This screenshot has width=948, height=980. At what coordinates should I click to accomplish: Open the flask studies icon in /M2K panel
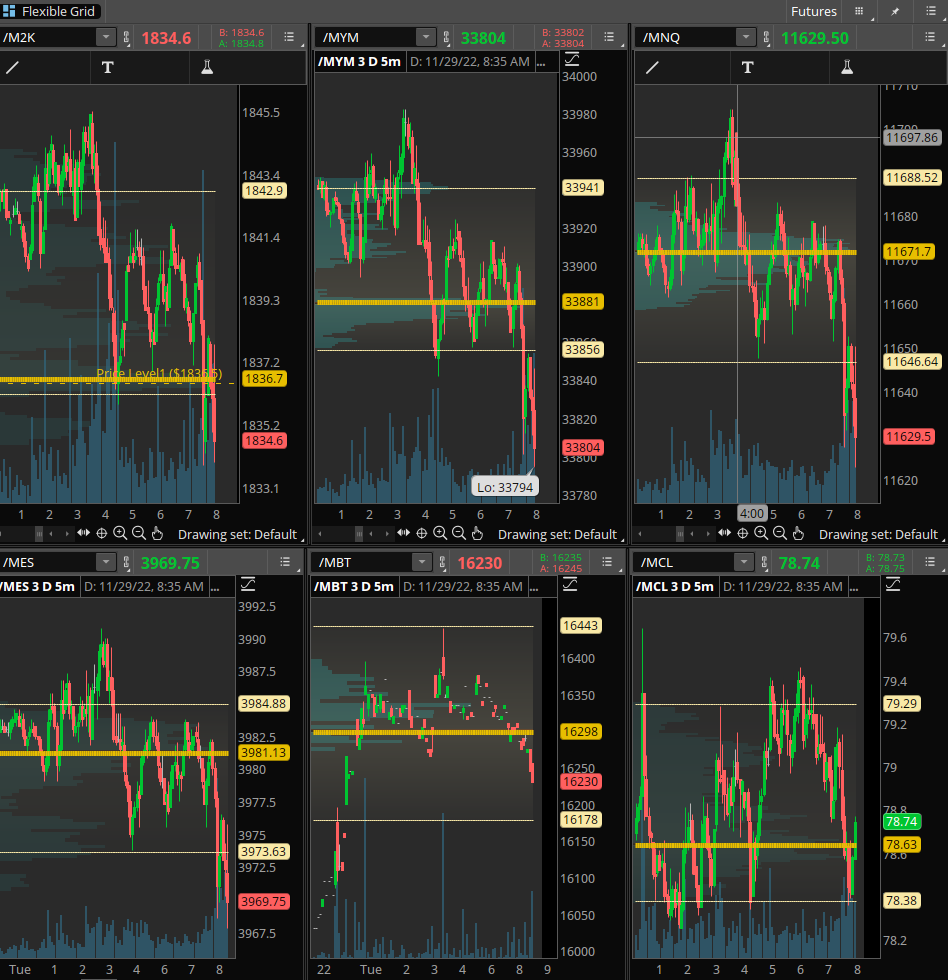click(x=207, y=68)
